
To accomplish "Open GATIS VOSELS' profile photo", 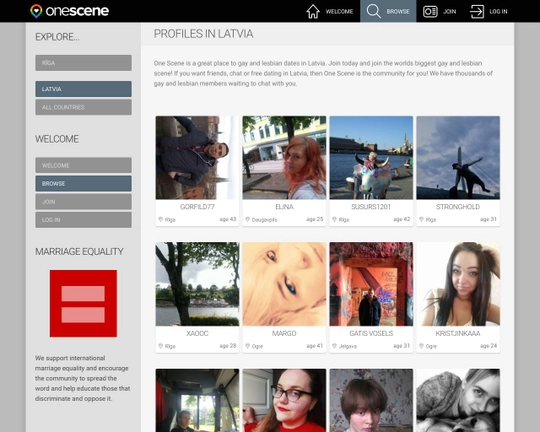I will click(x=371, y=284).
